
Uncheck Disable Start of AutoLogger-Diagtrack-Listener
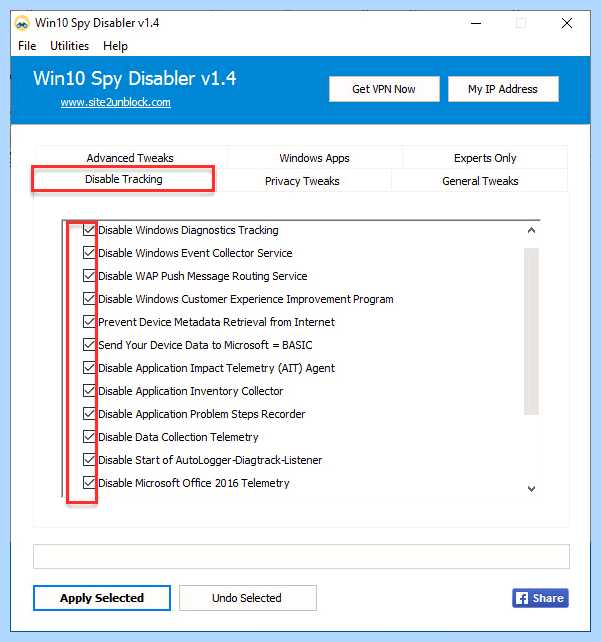point(89,459)
